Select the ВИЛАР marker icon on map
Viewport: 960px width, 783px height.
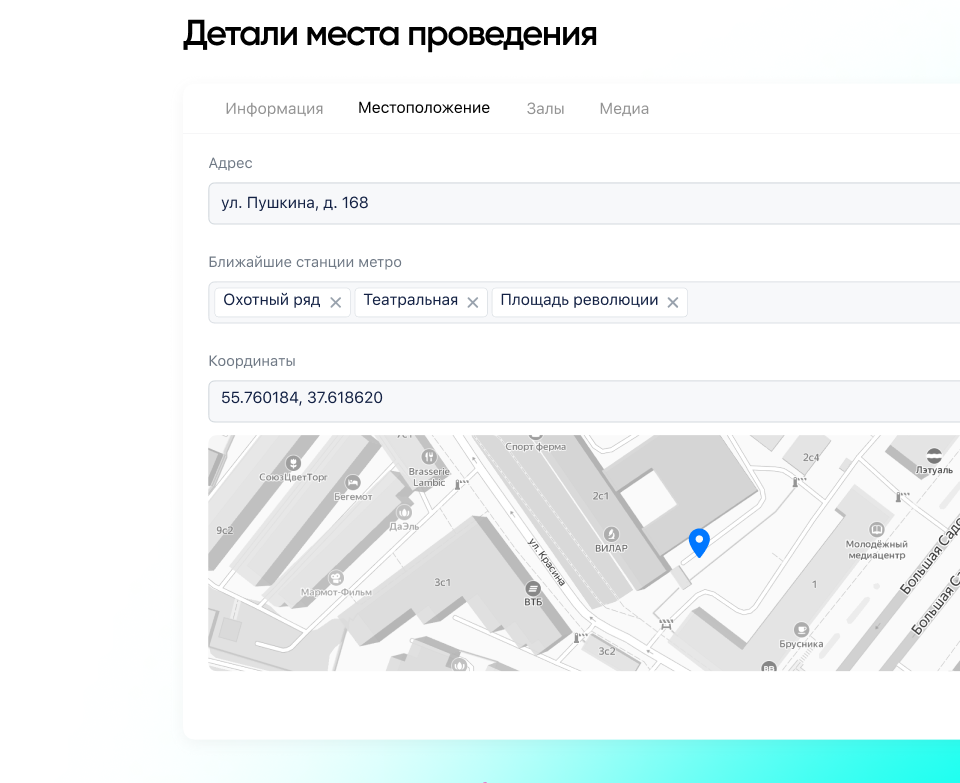(610, 534)
